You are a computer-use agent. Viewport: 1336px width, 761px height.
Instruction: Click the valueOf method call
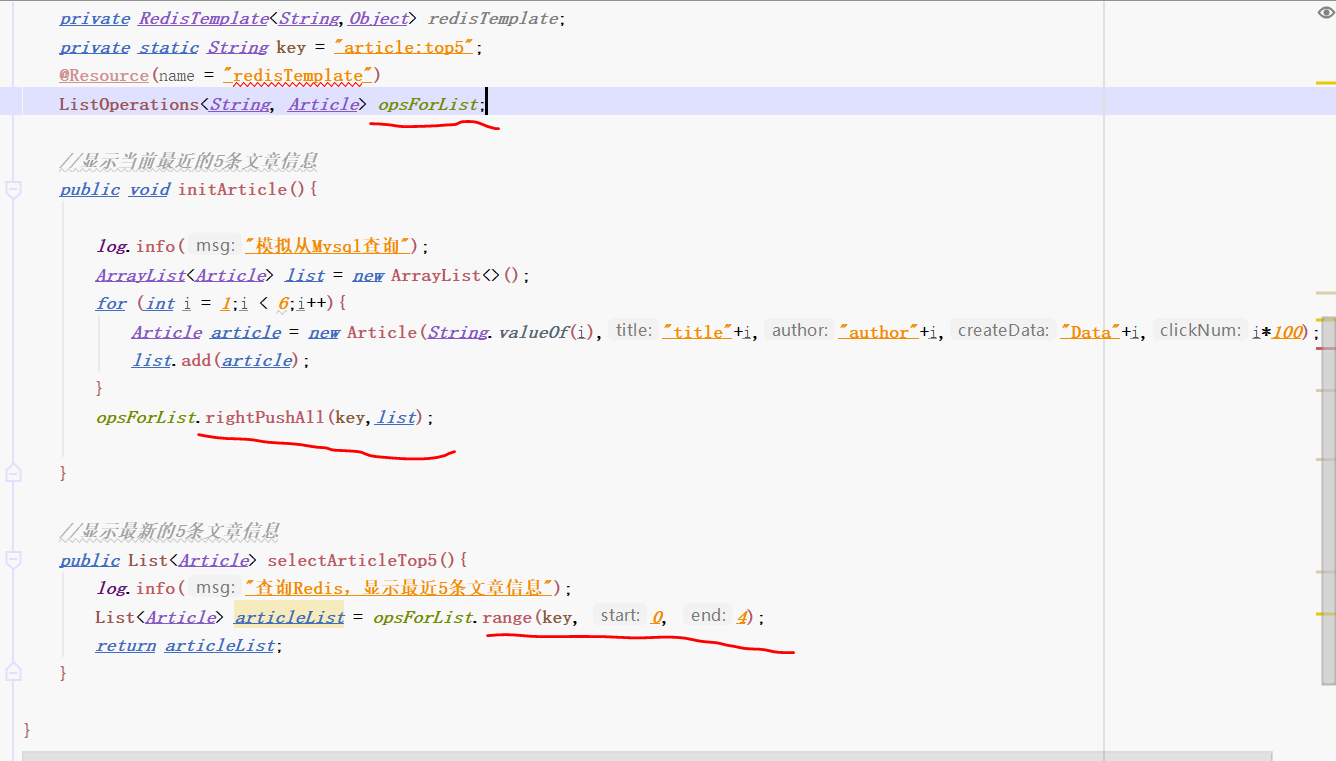[x=532, y=332]
